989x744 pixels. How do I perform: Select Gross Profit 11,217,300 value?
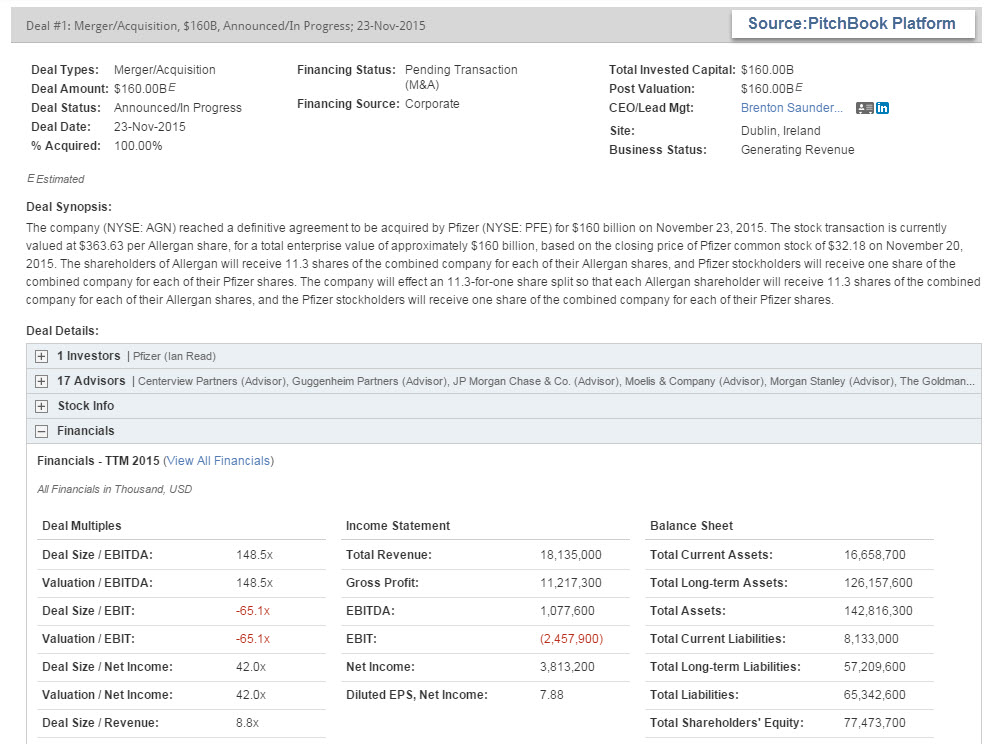[x=571, y=583]
